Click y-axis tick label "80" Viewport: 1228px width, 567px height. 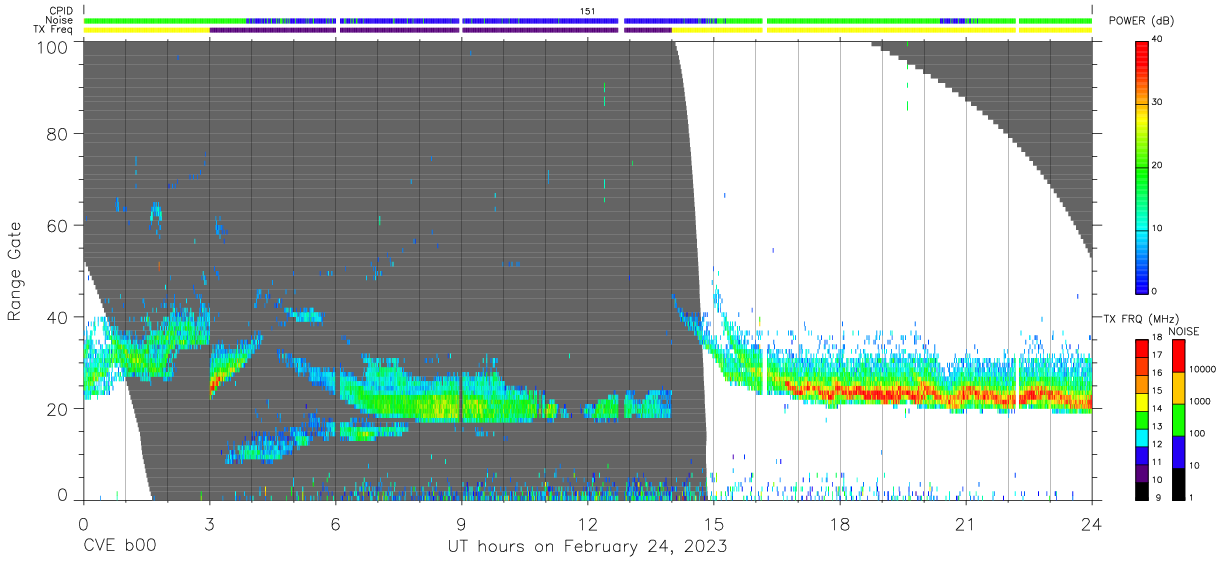tap(58, 134)
